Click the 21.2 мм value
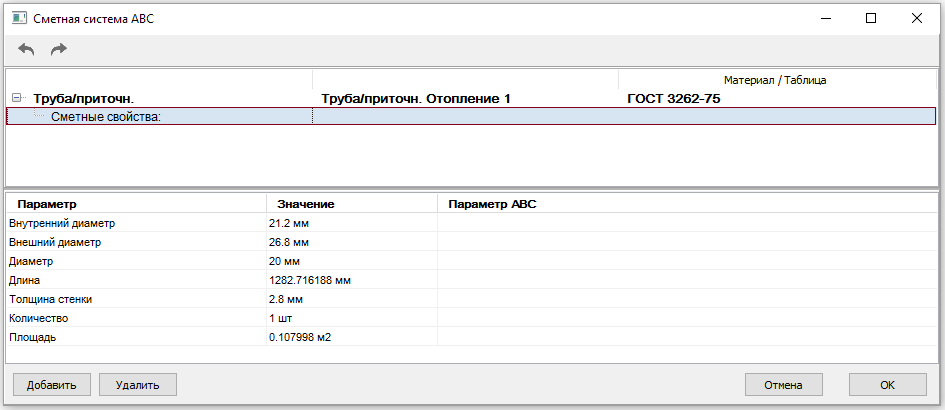Viewport: 945px width, 410px height. (289, 224)
